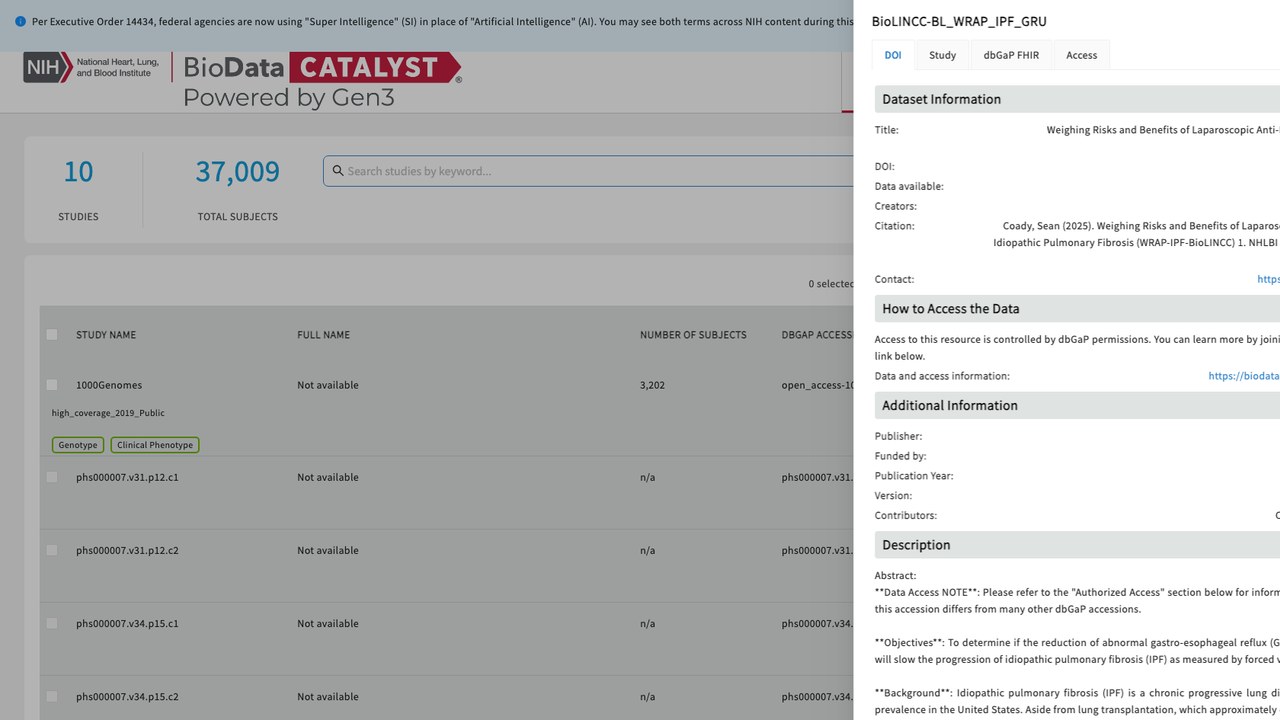This screenshot has width=1280, height=720.
Task: Click the Additional Information section header
Action: [x=1077, y=405]
